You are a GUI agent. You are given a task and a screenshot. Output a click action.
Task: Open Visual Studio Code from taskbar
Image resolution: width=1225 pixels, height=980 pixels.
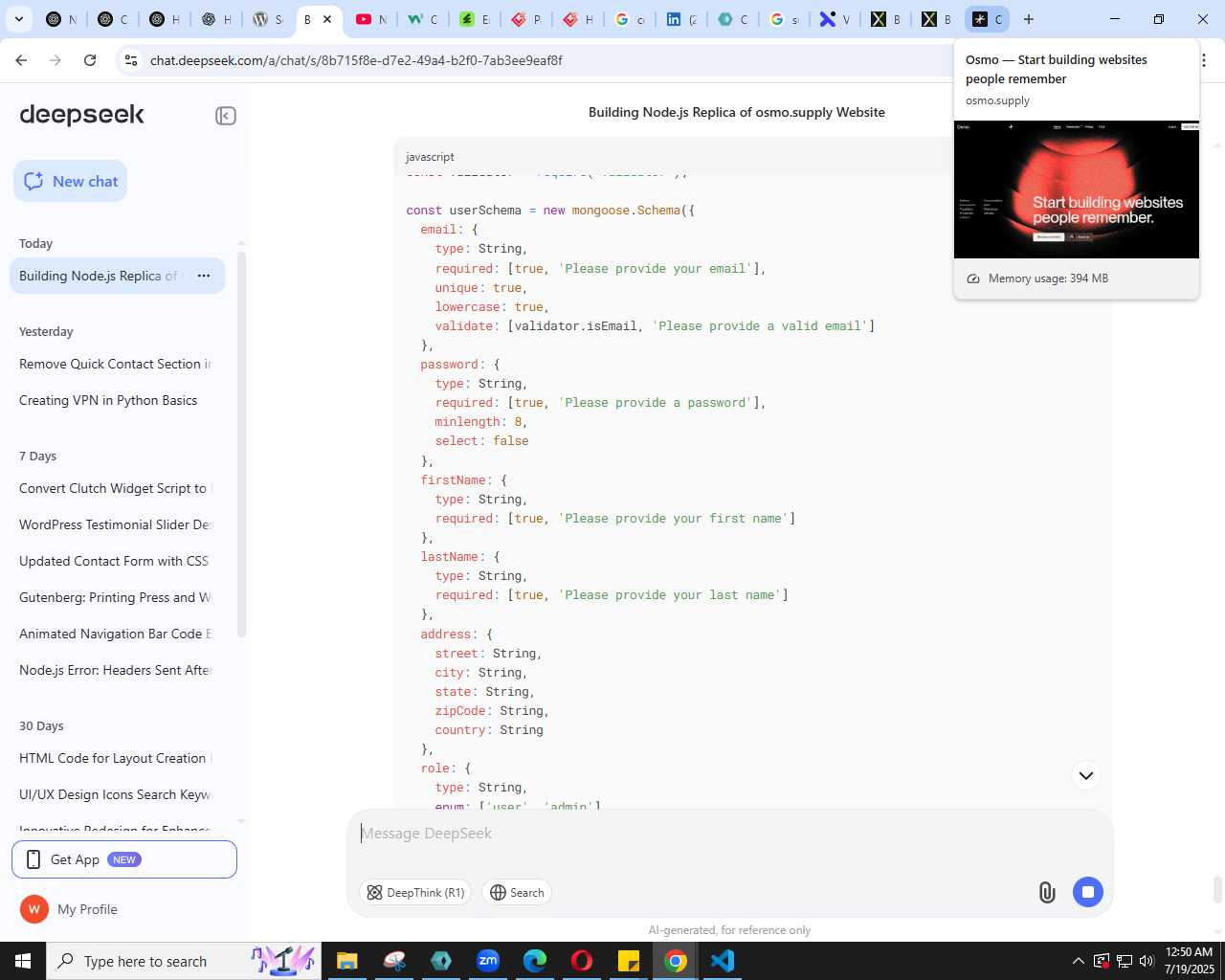coord(723,961)
